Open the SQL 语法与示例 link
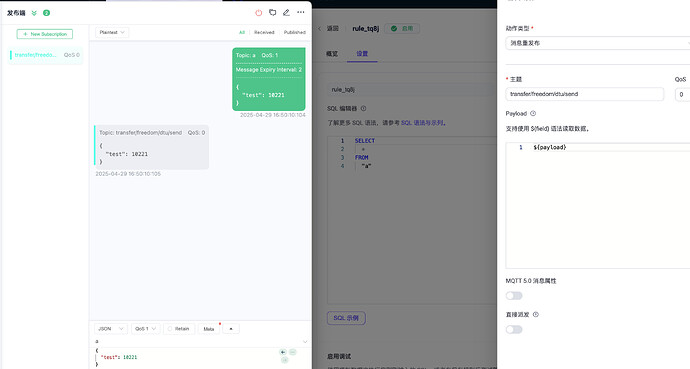 click(x=422, y=123)
